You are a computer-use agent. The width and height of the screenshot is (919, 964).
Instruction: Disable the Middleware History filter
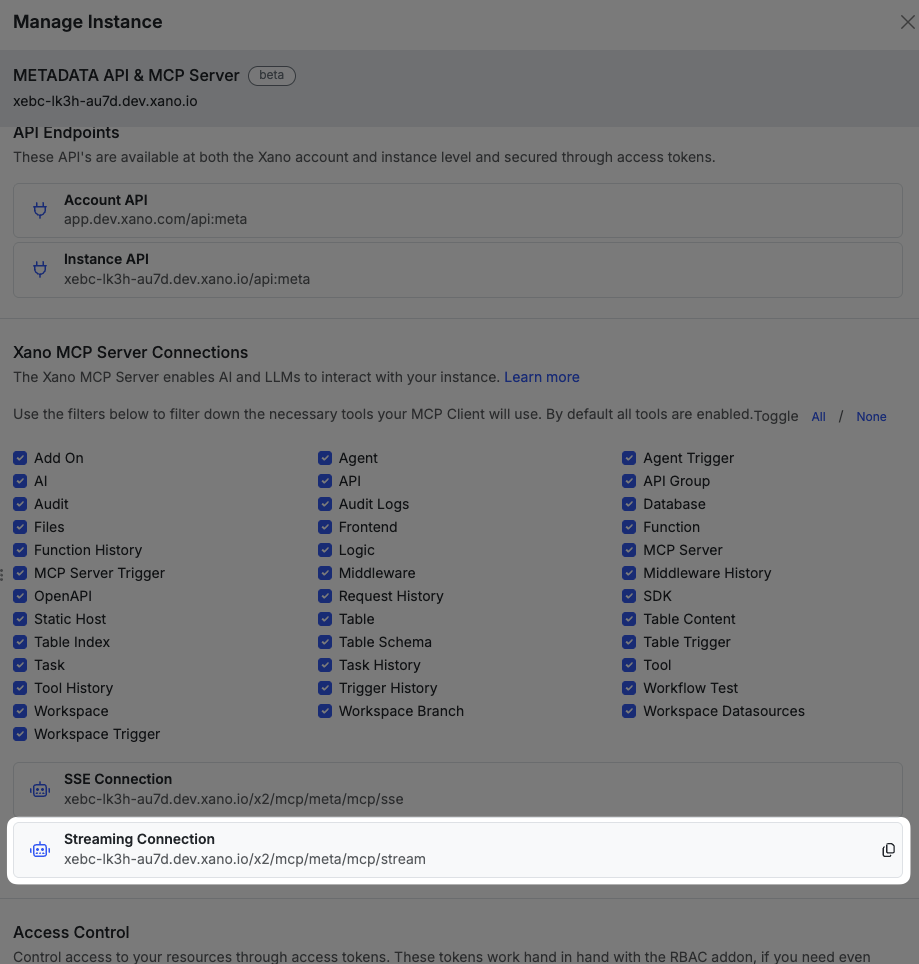coord(629,573)
